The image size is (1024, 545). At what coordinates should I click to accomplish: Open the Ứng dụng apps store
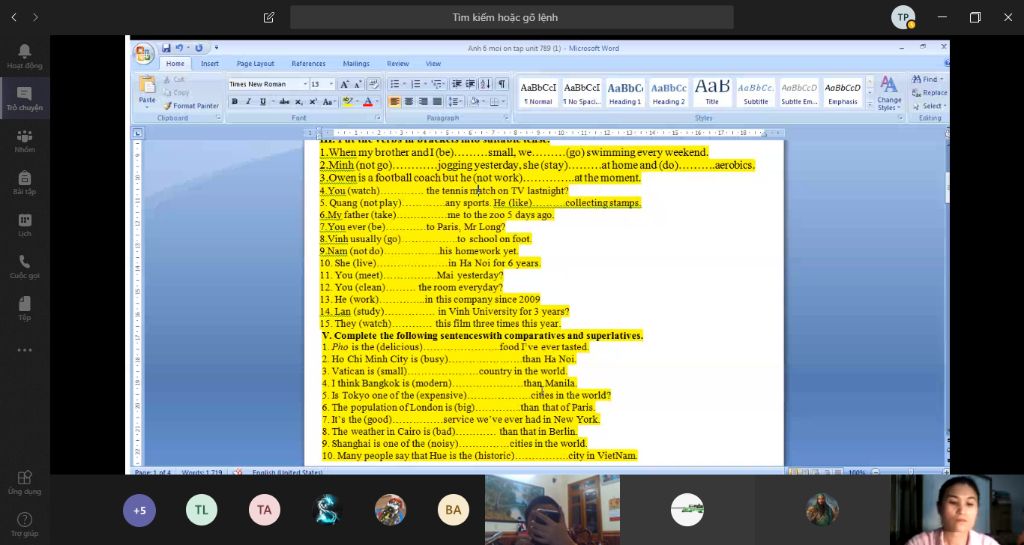(x=24, y=482)
